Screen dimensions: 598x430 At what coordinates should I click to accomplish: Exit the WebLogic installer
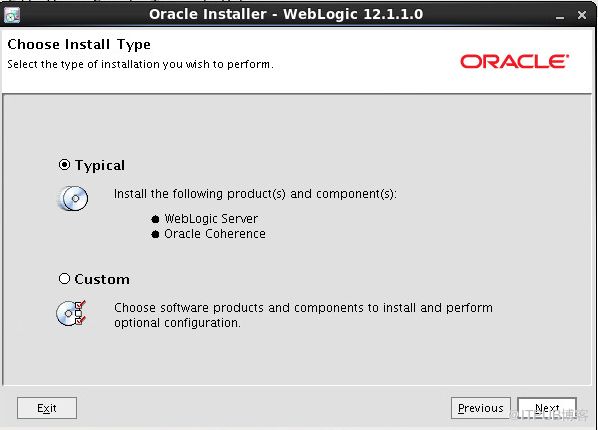point(47,408)
